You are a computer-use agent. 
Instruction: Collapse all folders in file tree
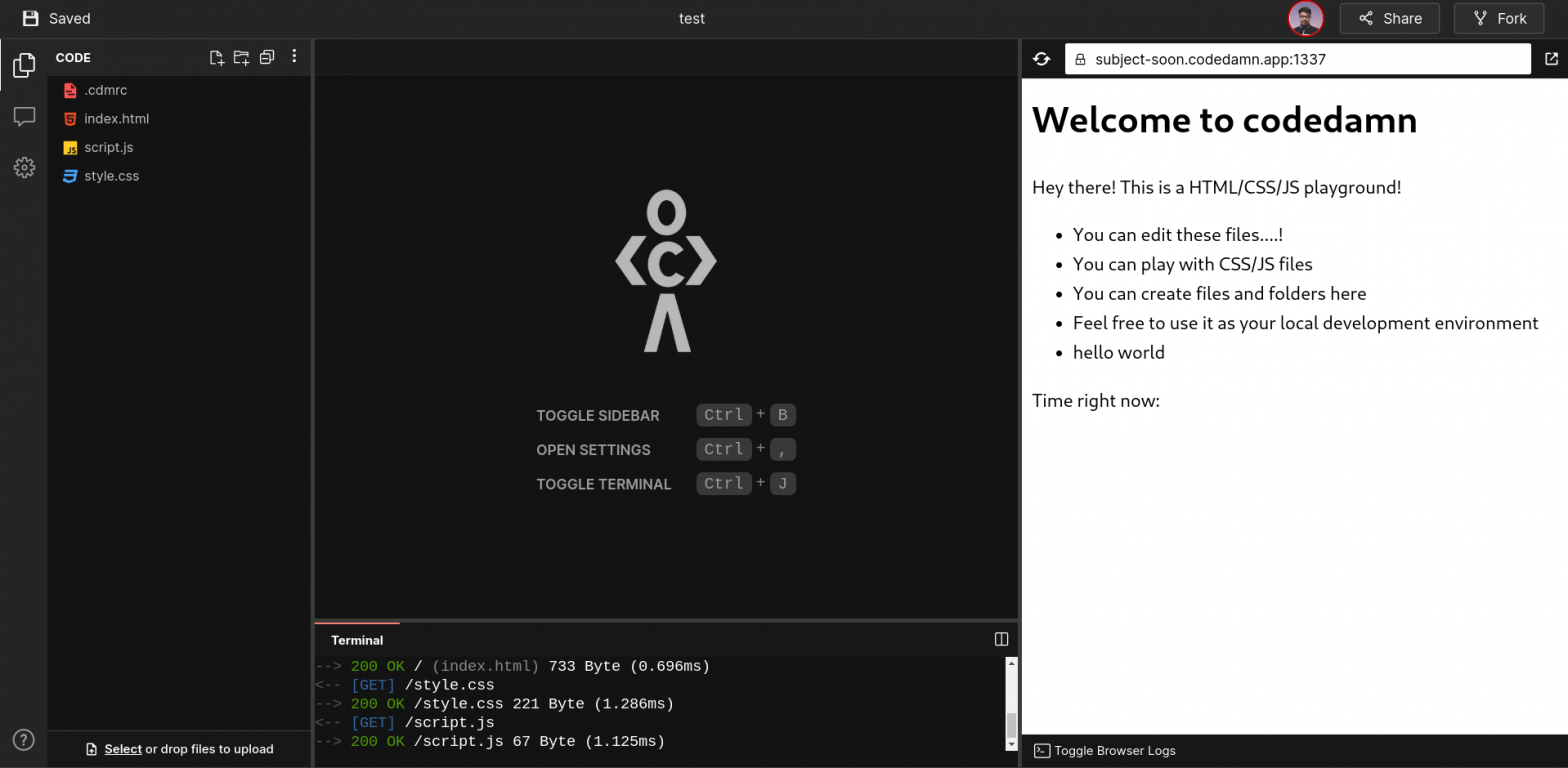[x=267, y=58]
